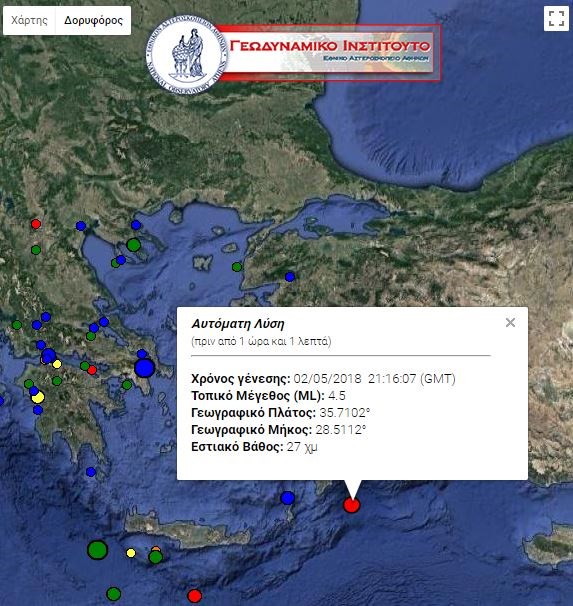
Task: Select the red marker at the map's bottom edge
Action: pyautogui.click(x=194, y=596)
